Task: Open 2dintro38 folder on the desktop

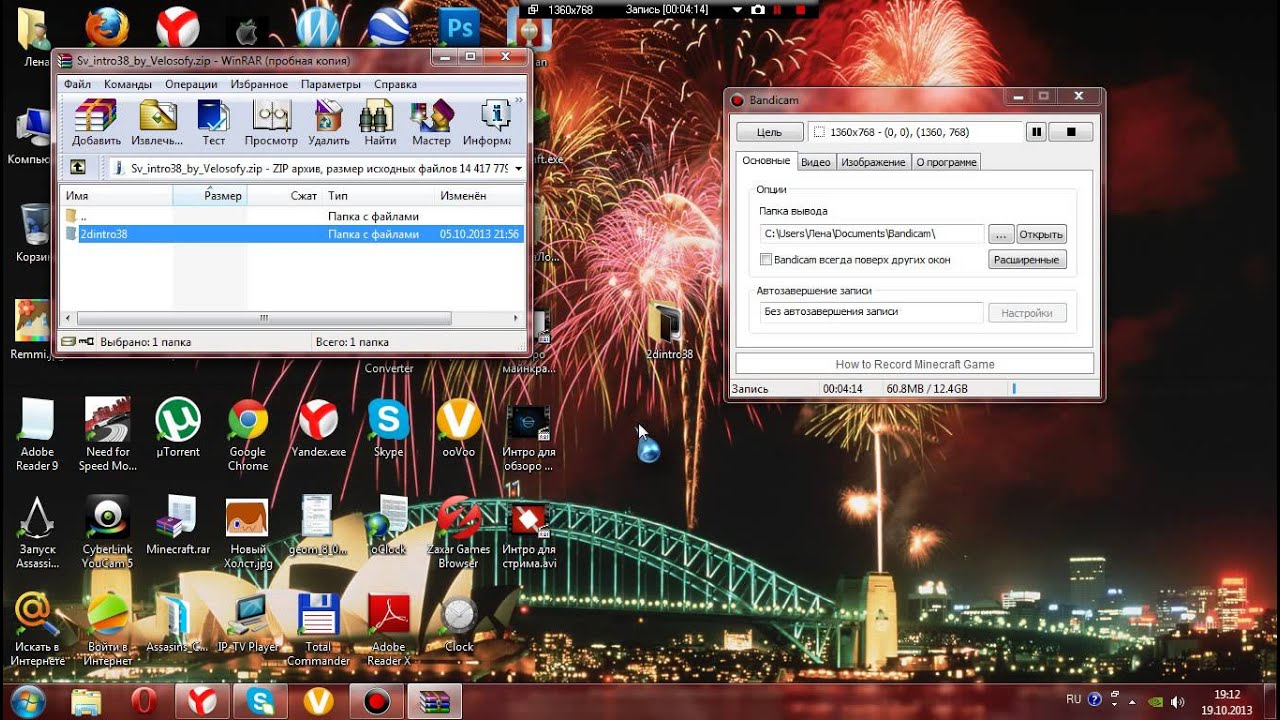Action: tap(668, 332)
